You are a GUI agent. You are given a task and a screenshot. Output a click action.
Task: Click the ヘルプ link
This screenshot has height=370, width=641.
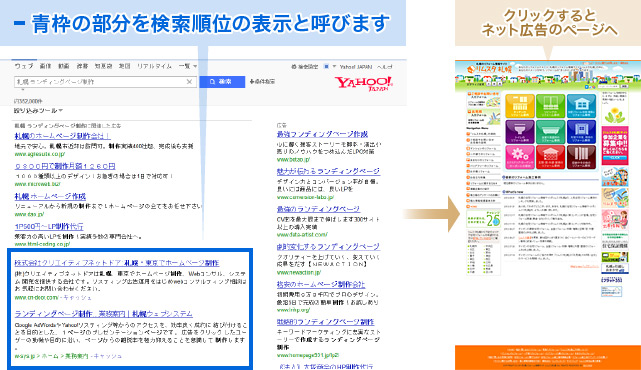384,67
